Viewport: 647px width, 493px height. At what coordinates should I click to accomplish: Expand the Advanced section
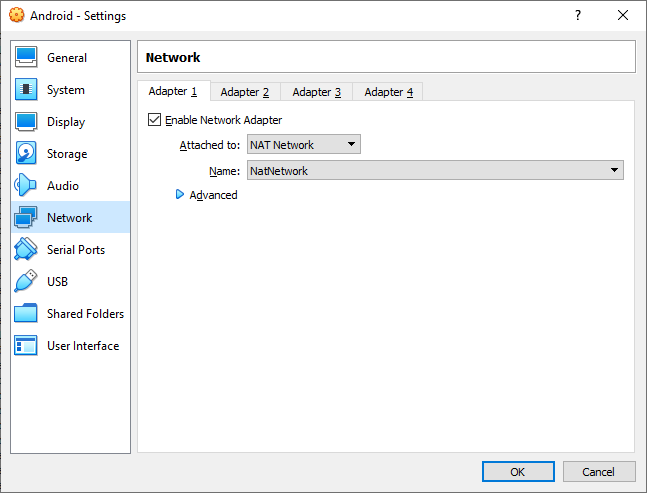[207, 195]
